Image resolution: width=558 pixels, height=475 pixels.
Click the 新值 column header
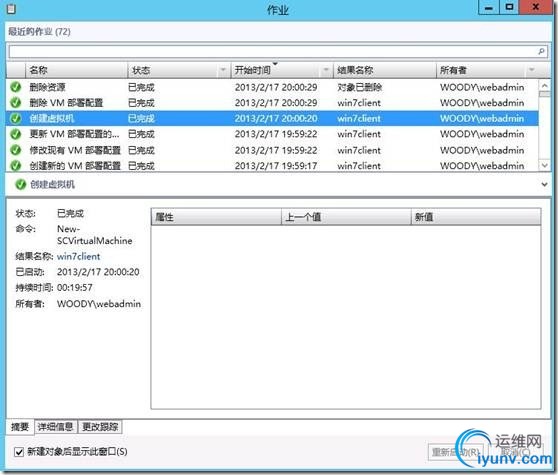476,217
